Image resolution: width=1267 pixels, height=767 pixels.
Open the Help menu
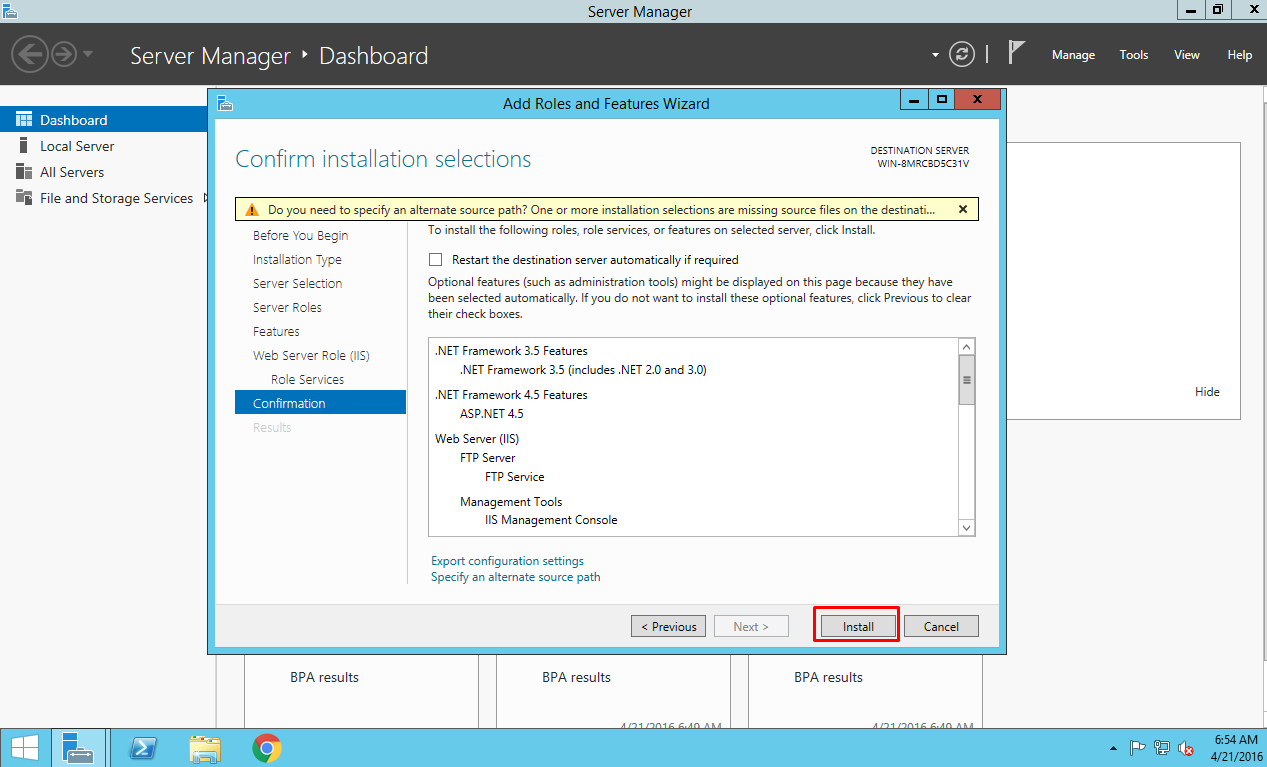click(1239, 55)
